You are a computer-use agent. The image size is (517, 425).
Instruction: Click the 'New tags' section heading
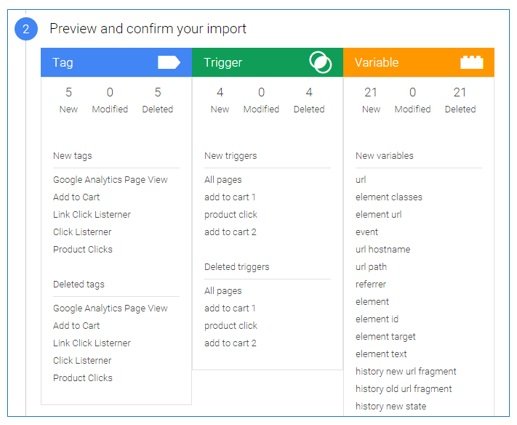point(72,156)
